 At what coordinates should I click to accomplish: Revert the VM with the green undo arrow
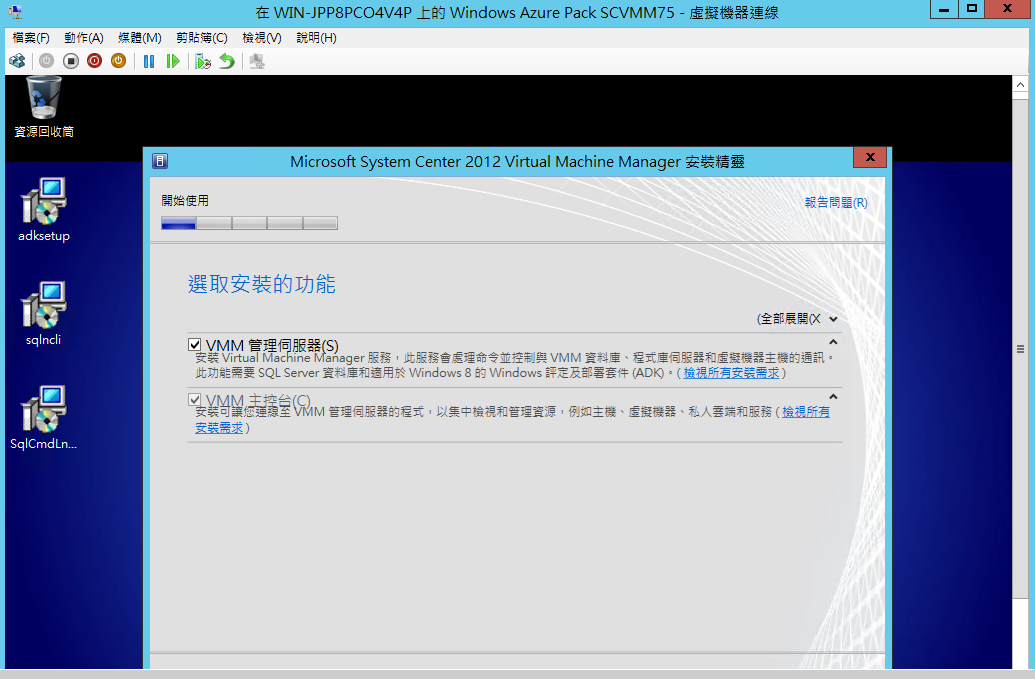click(227, 61)
